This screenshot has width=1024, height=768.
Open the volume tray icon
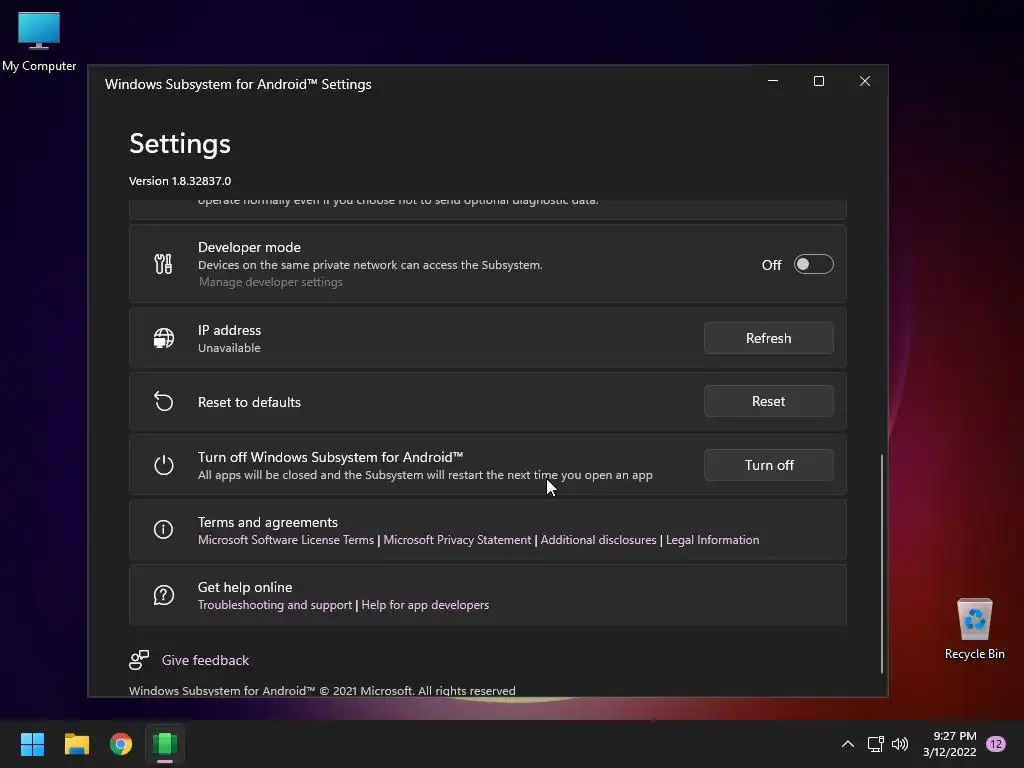(900, 744)
